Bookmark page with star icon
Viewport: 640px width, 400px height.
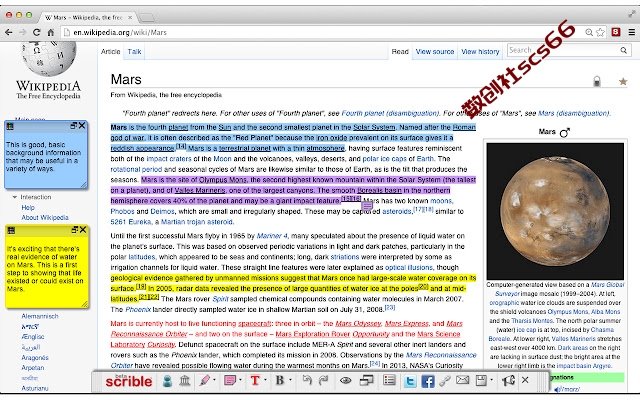tap(600, 32)
